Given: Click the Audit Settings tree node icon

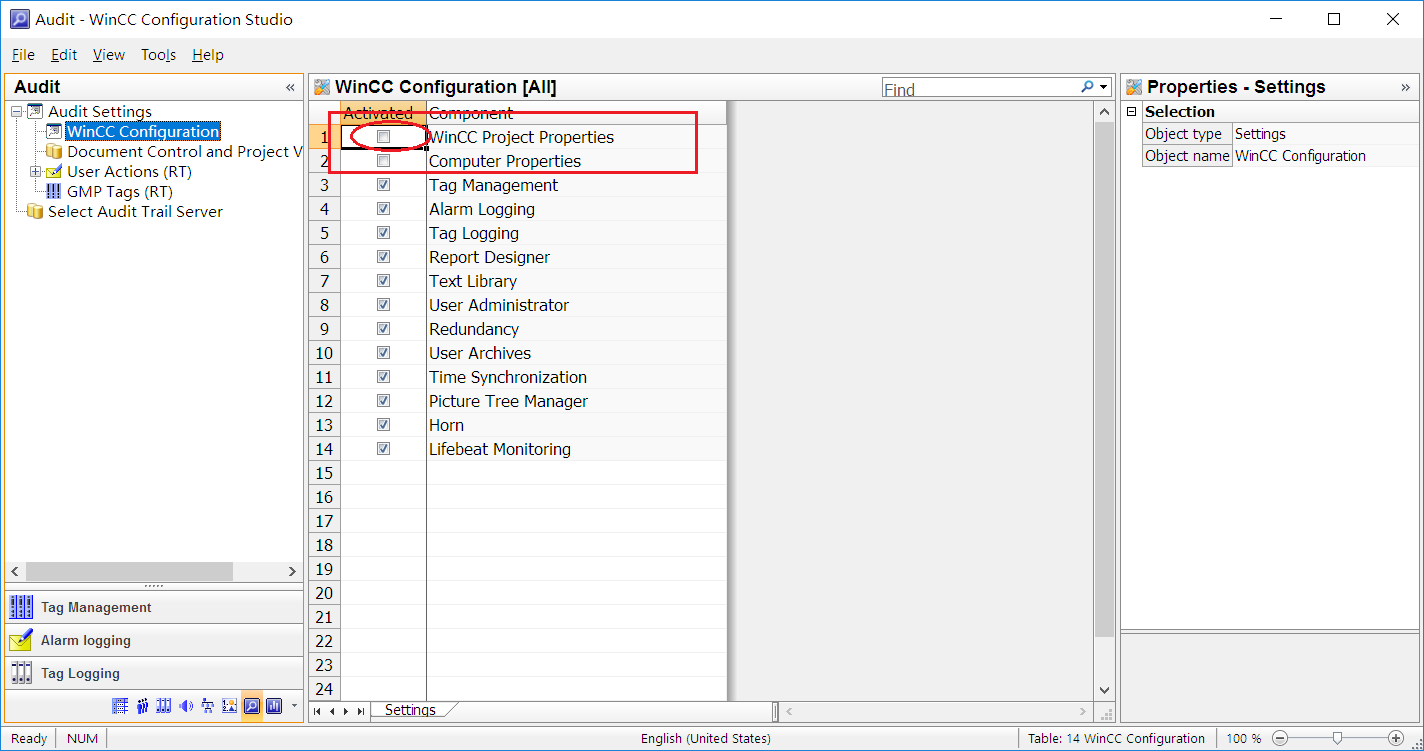Looking at the screenshot, I should [x=35, y=111].
